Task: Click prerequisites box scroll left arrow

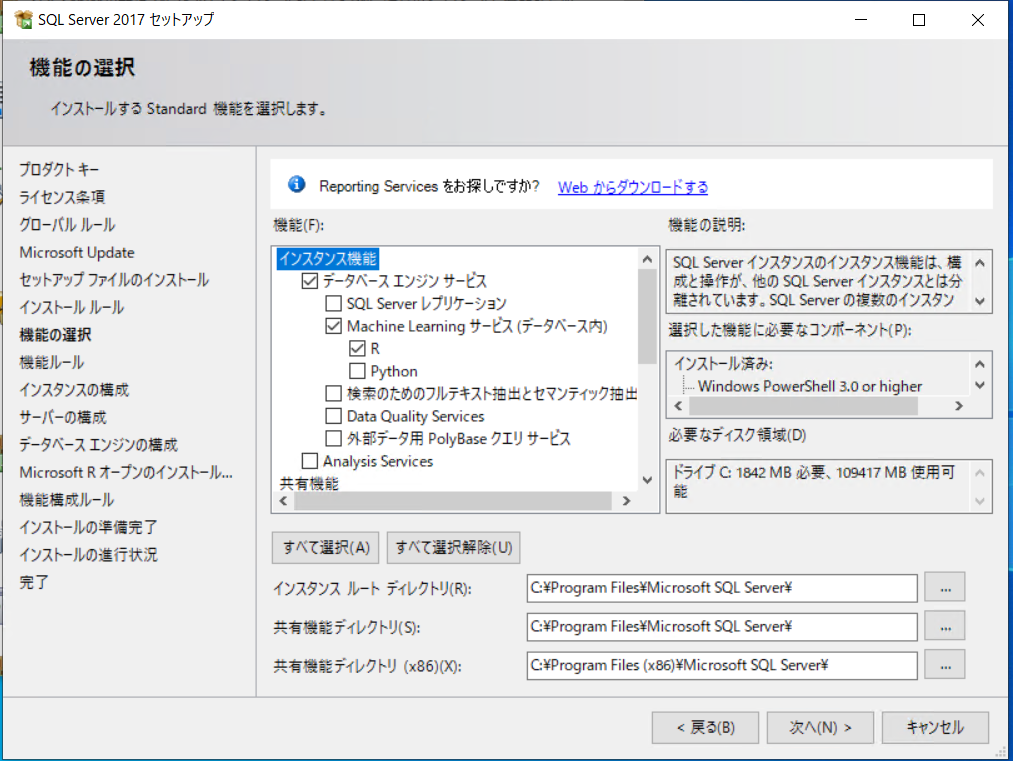Action: 678,406
